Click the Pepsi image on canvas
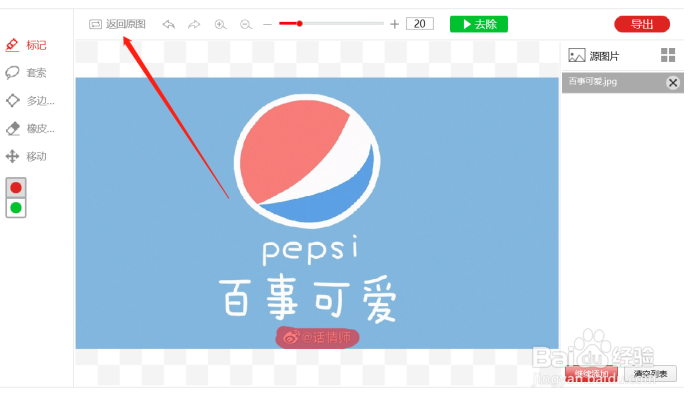 click(x=317, y=213)
